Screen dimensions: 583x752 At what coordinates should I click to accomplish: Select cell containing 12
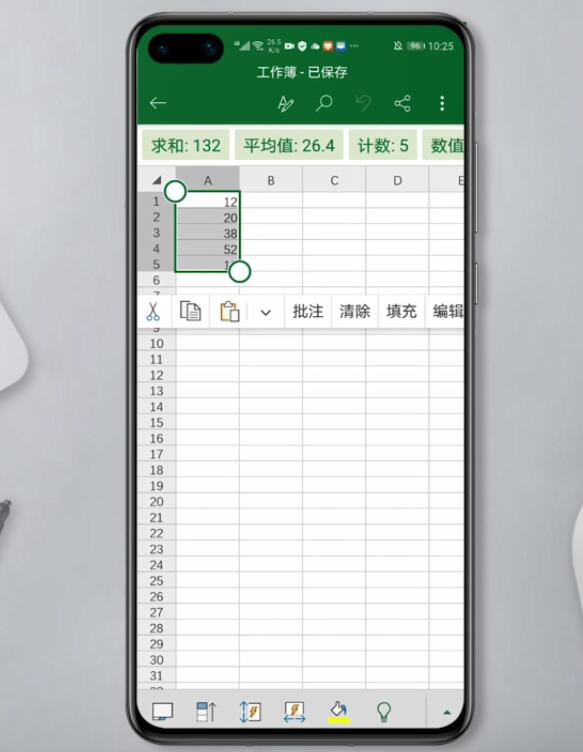click(x=208, y=201)
